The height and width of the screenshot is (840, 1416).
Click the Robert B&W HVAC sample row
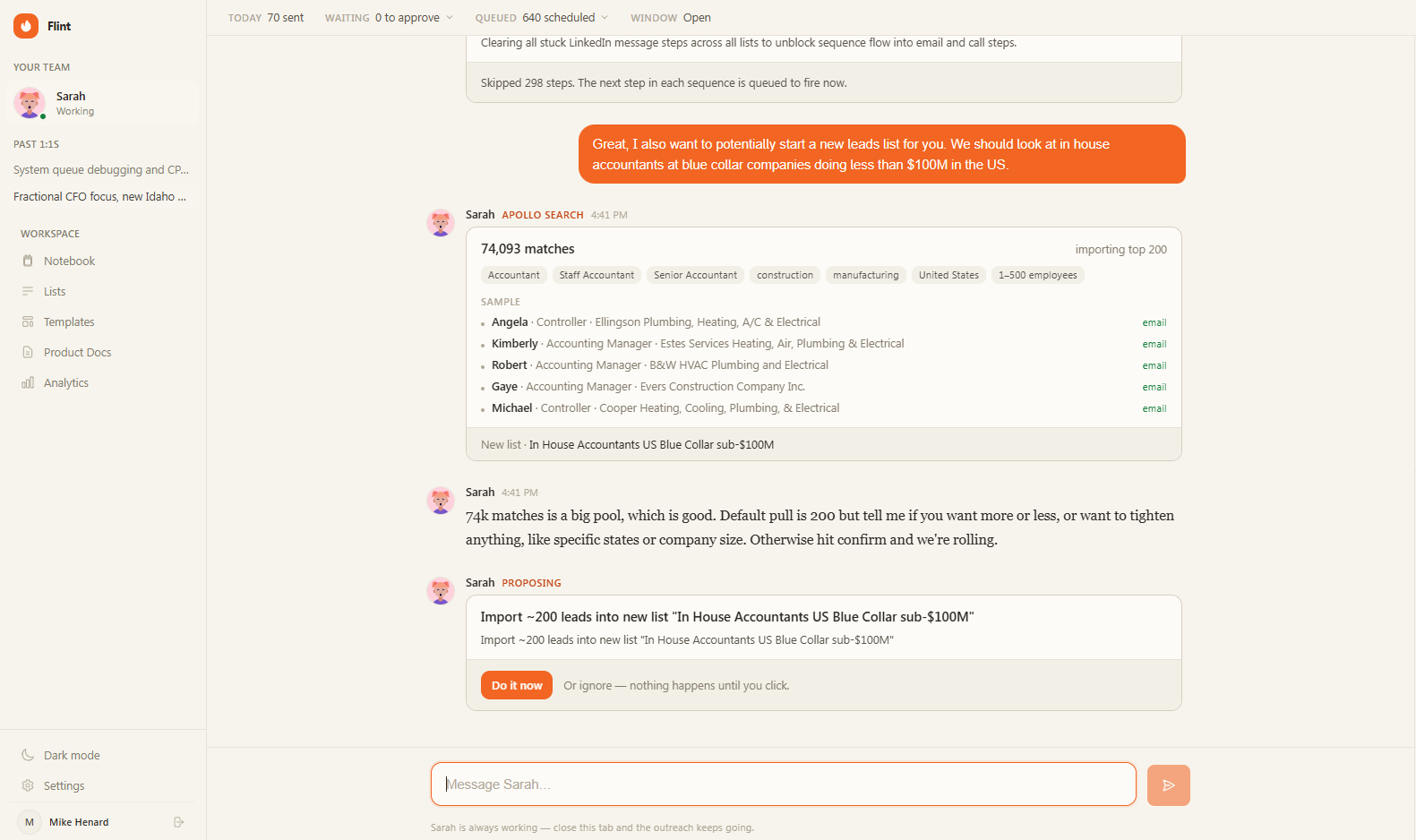pyautogui.click(x=824, y=365)
